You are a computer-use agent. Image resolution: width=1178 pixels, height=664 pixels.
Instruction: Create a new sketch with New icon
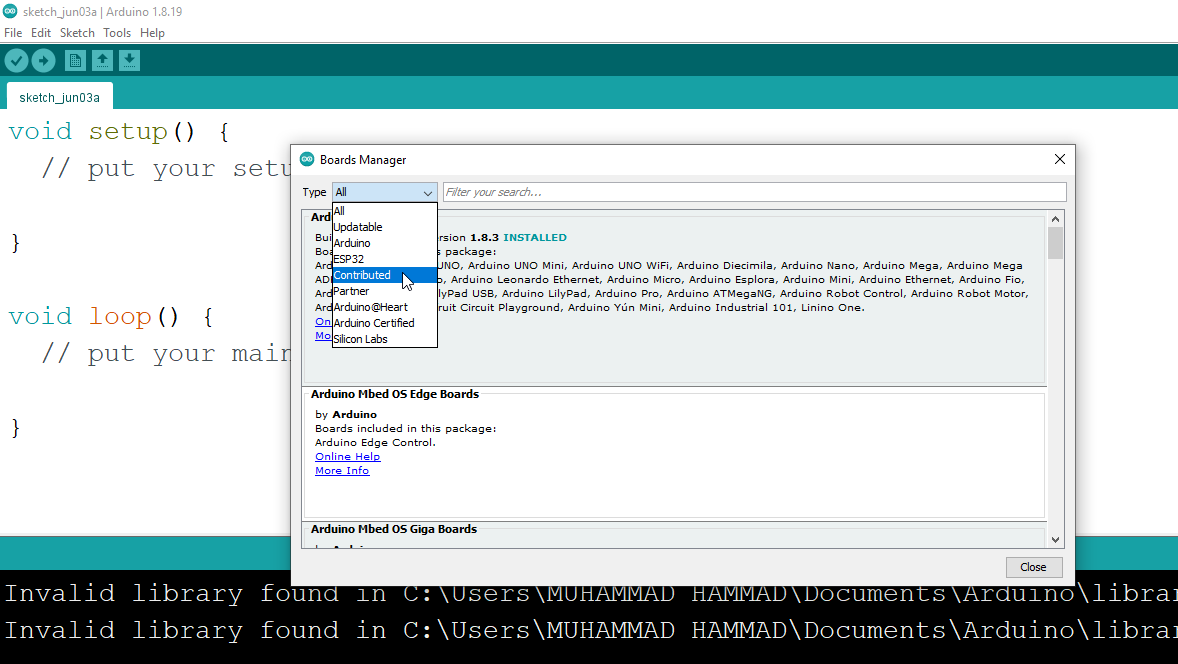75,61
